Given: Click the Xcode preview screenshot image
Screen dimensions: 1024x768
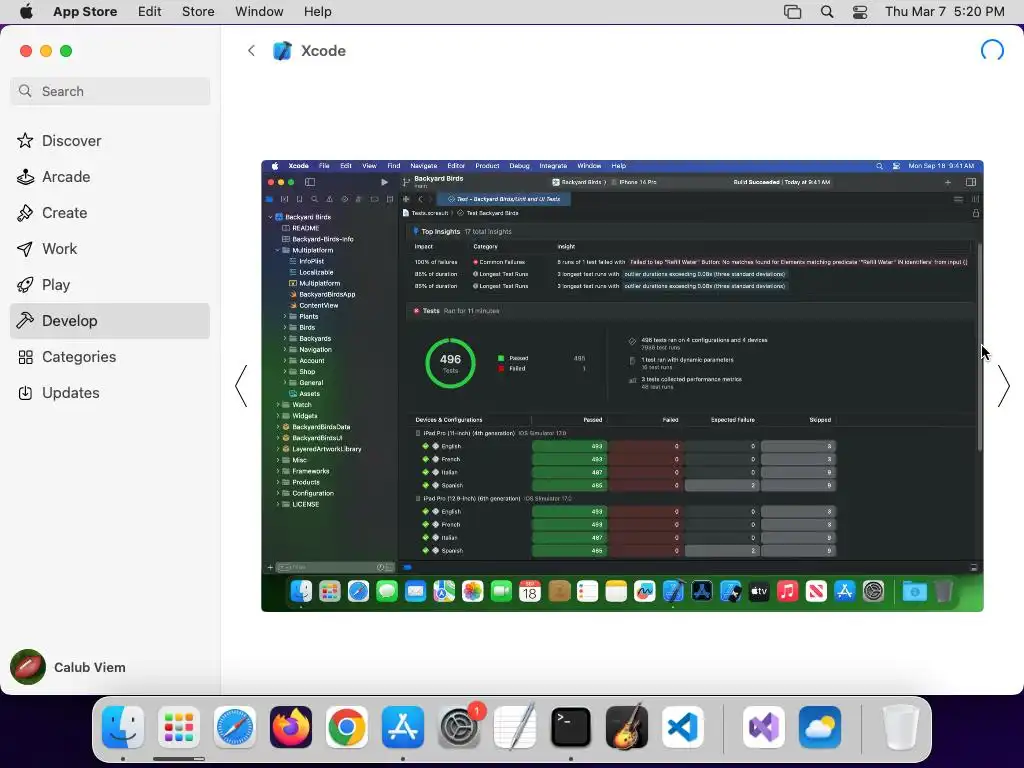Looking at the screenshot, I should coord(622,386).
